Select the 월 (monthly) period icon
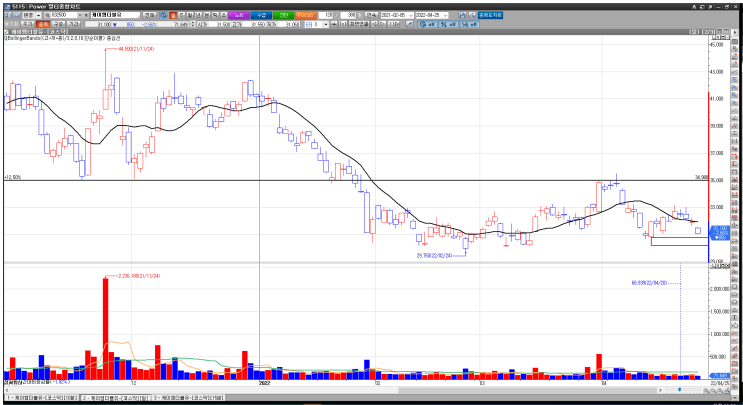This screenshot has width=743, height=405. click(x=190, y=15)
